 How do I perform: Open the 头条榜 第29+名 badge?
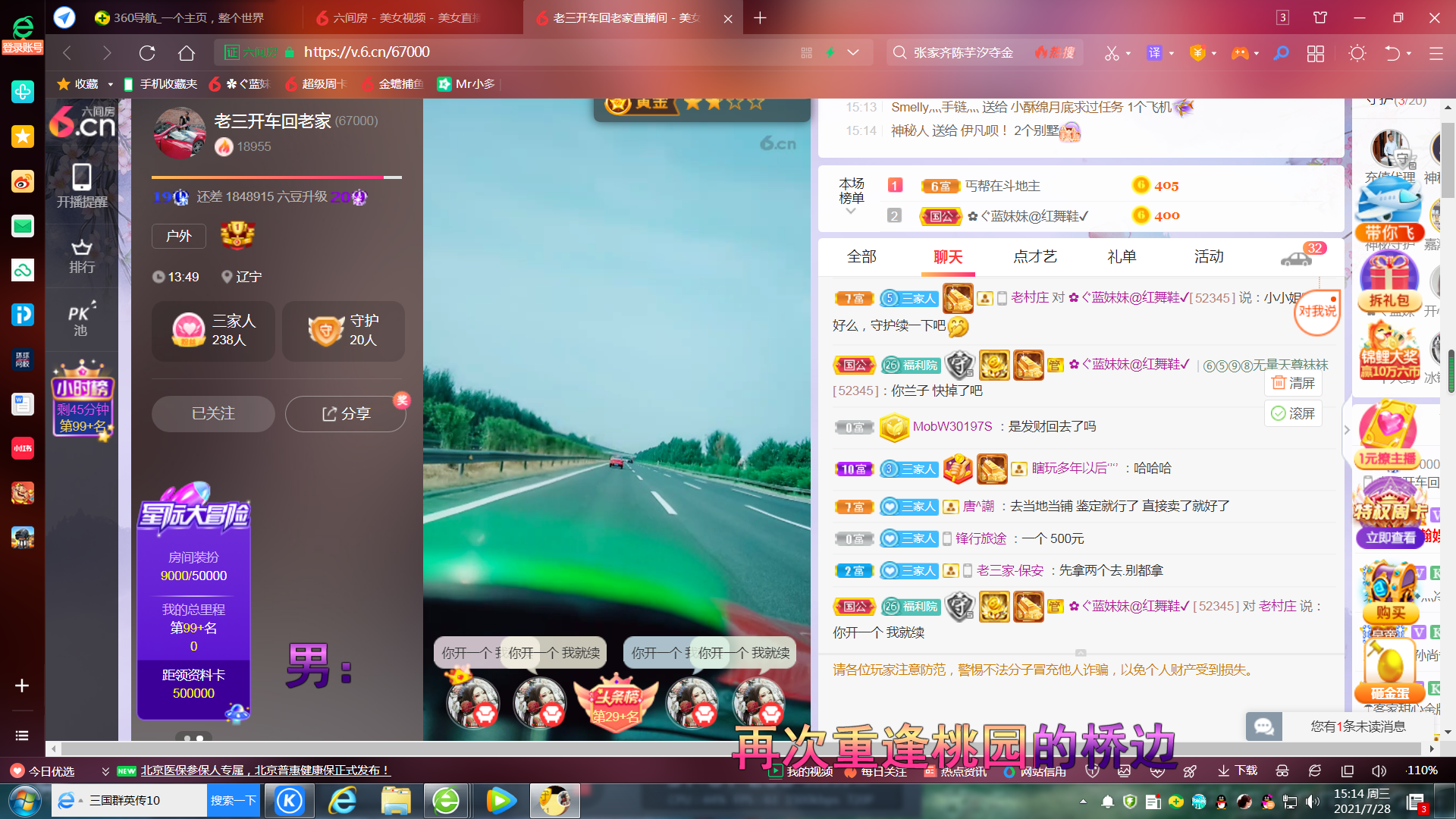pyautogui.click(x=616, y=703)
